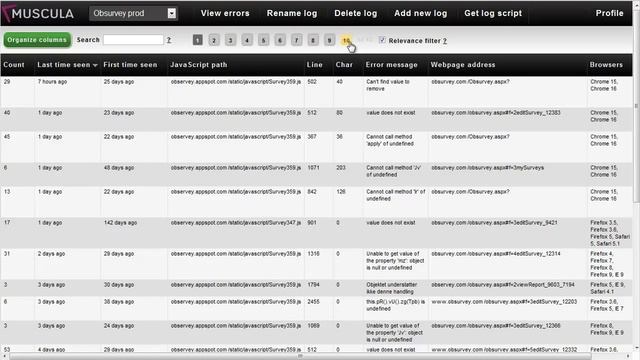Click the line 502 cell

click(x=312, y=82)
